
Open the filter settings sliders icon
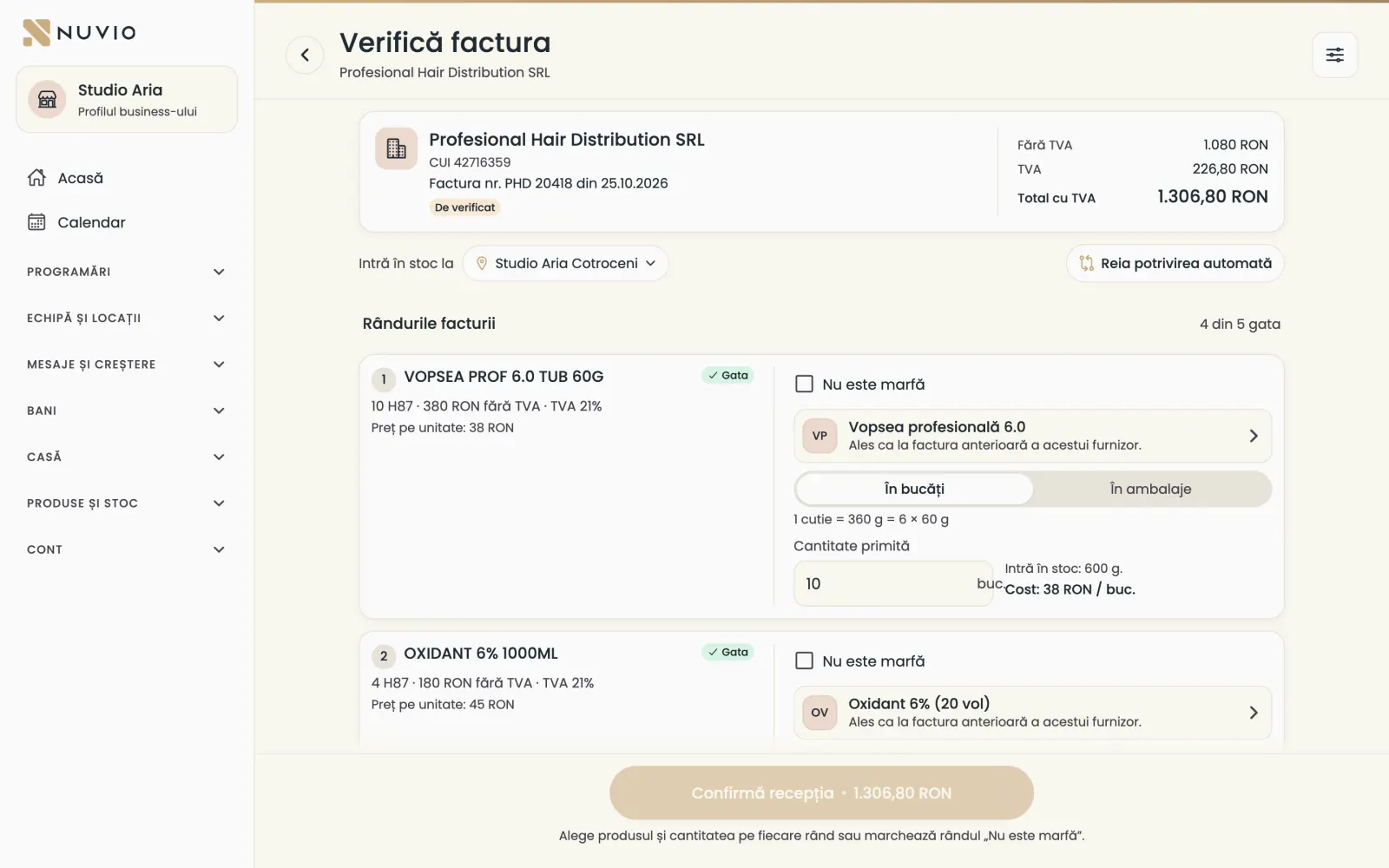(1334, 56)
